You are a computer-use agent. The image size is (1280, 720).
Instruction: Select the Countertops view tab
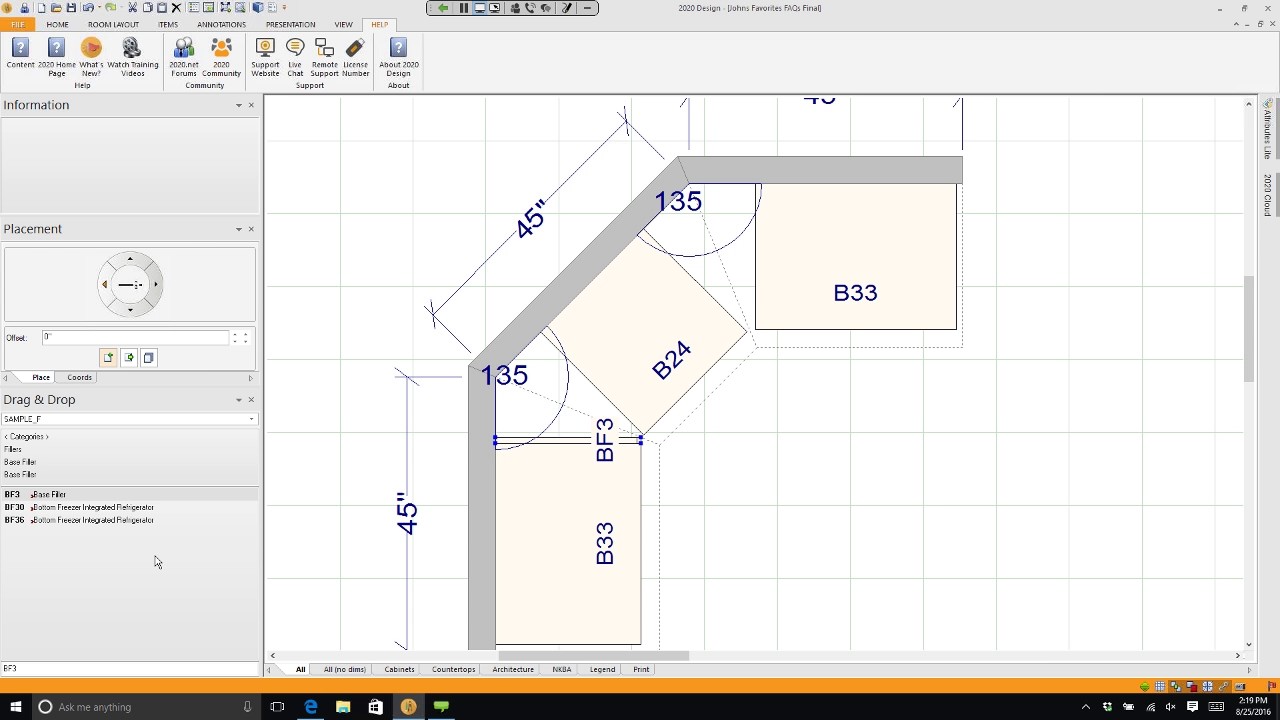tap(453, 669)
